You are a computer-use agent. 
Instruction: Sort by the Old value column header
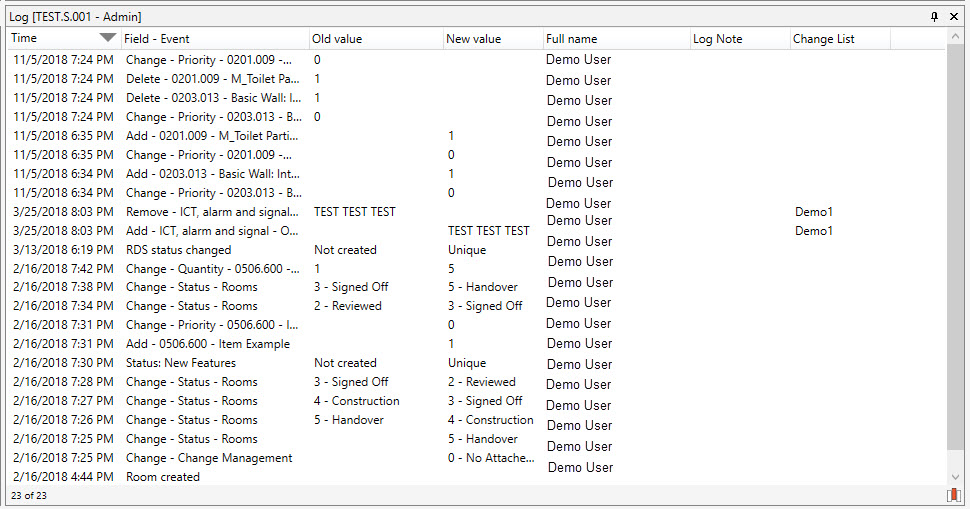[x=375, y=39]
